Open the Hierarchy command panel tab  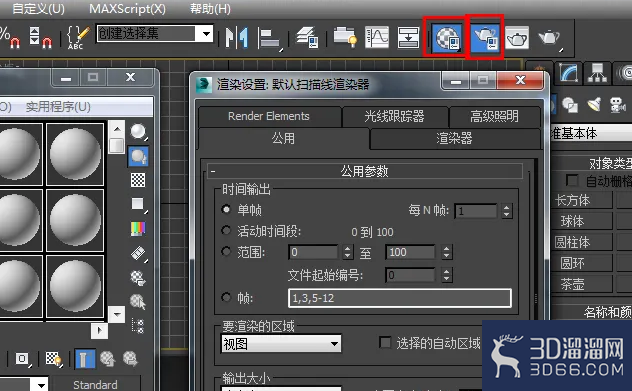point(597,73)
